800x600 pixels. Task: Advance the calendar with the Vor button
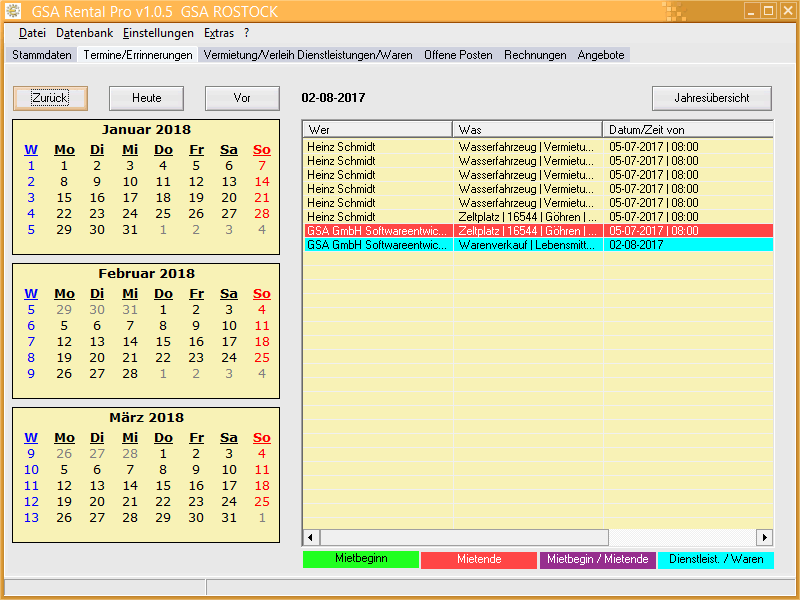click(x=242, y=98)
